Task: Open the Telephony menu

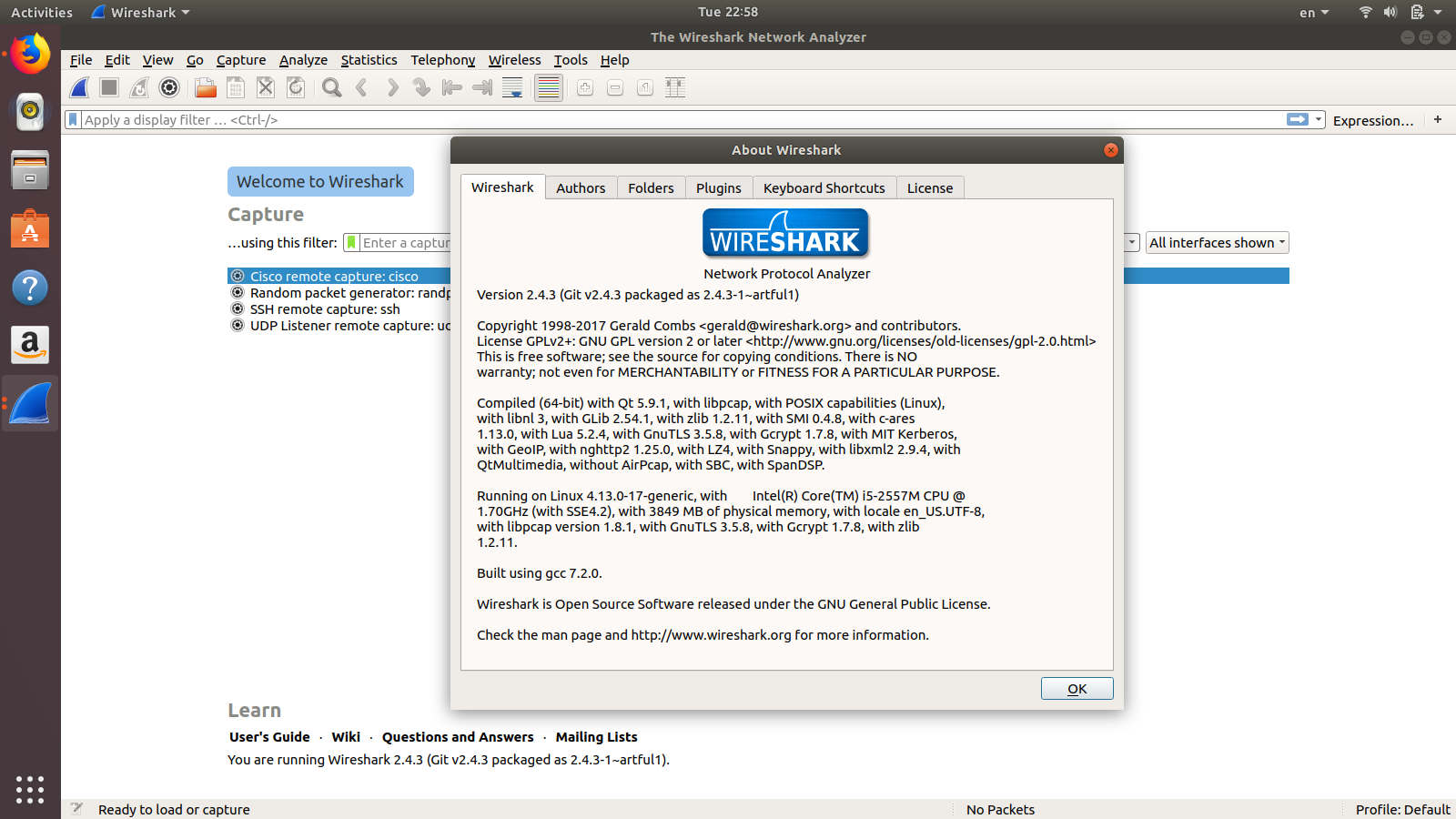Action: [x=442, y=60]
